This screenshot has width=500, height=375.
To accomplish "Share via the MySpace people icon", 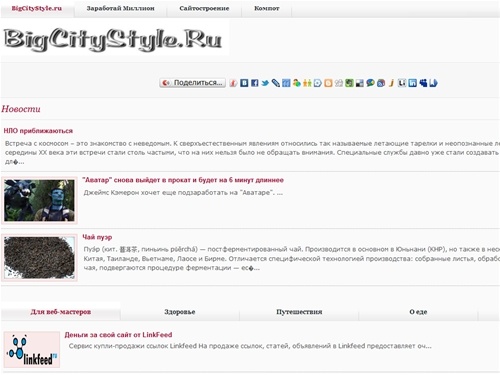I will tap(423, 83).
